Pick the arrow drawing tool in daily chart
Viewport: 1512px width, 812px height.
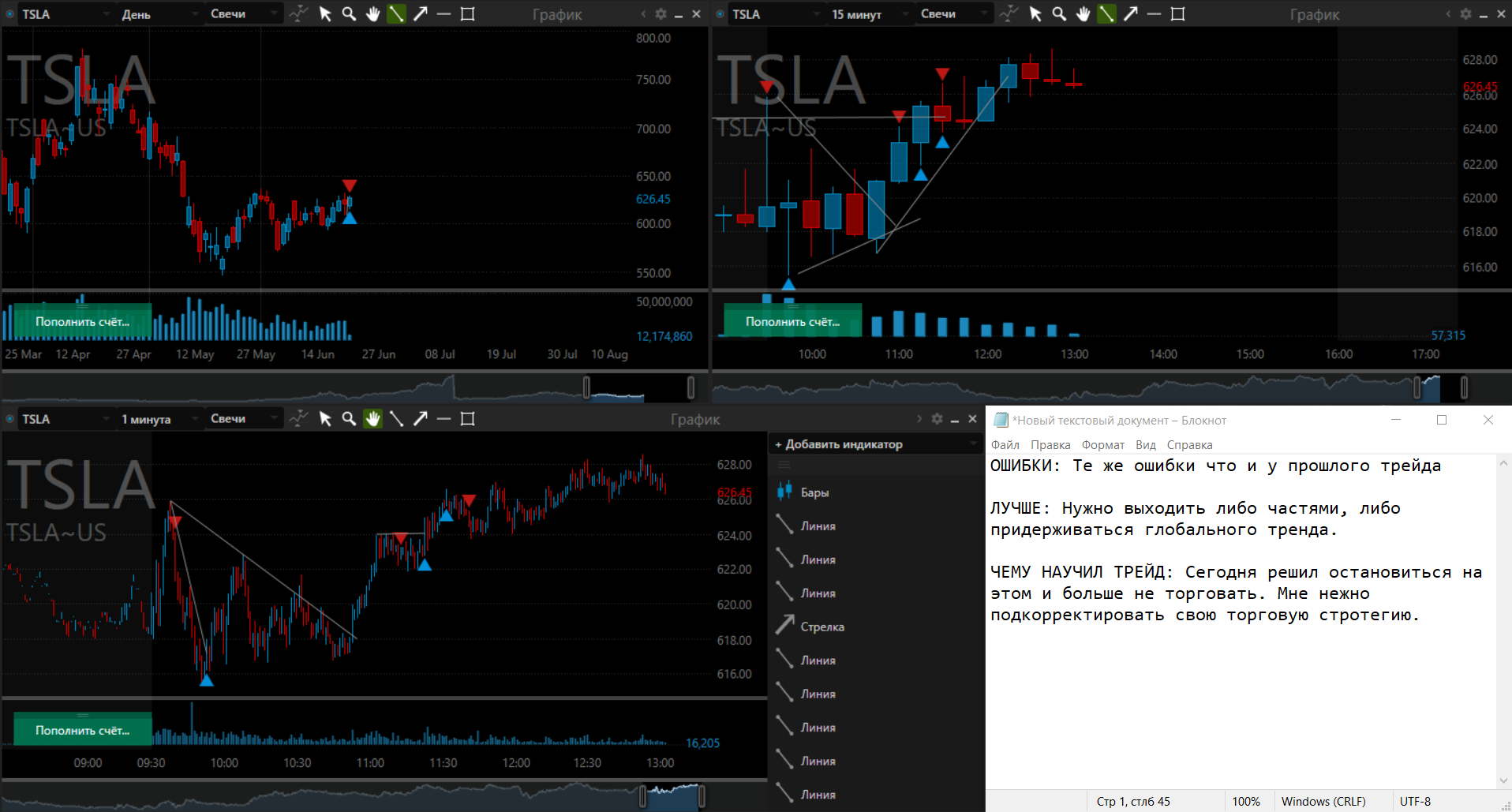[x=420, y=13]
